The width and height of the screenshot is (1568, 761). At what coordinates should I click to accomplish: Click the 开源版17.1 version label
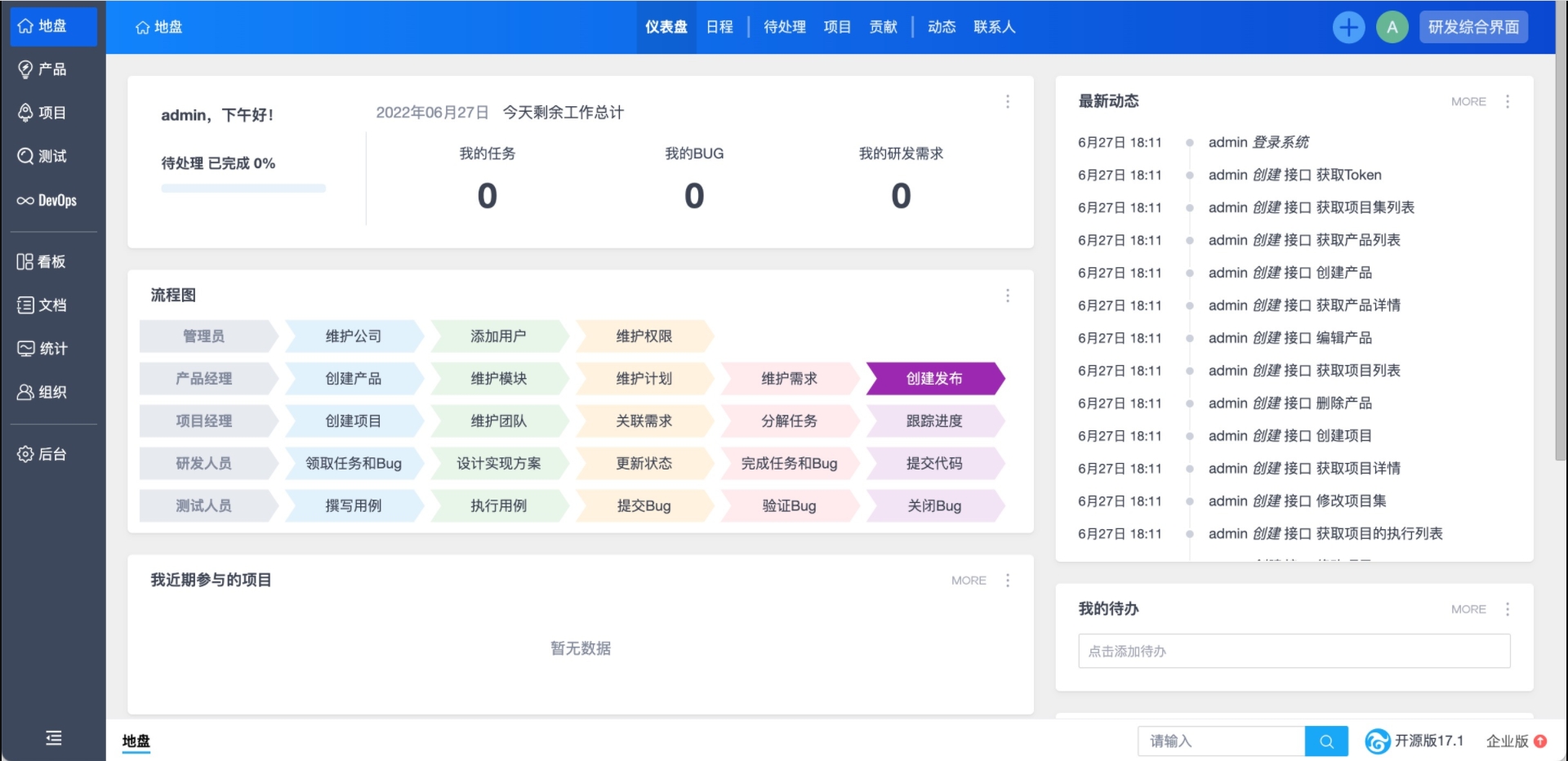1429,741
